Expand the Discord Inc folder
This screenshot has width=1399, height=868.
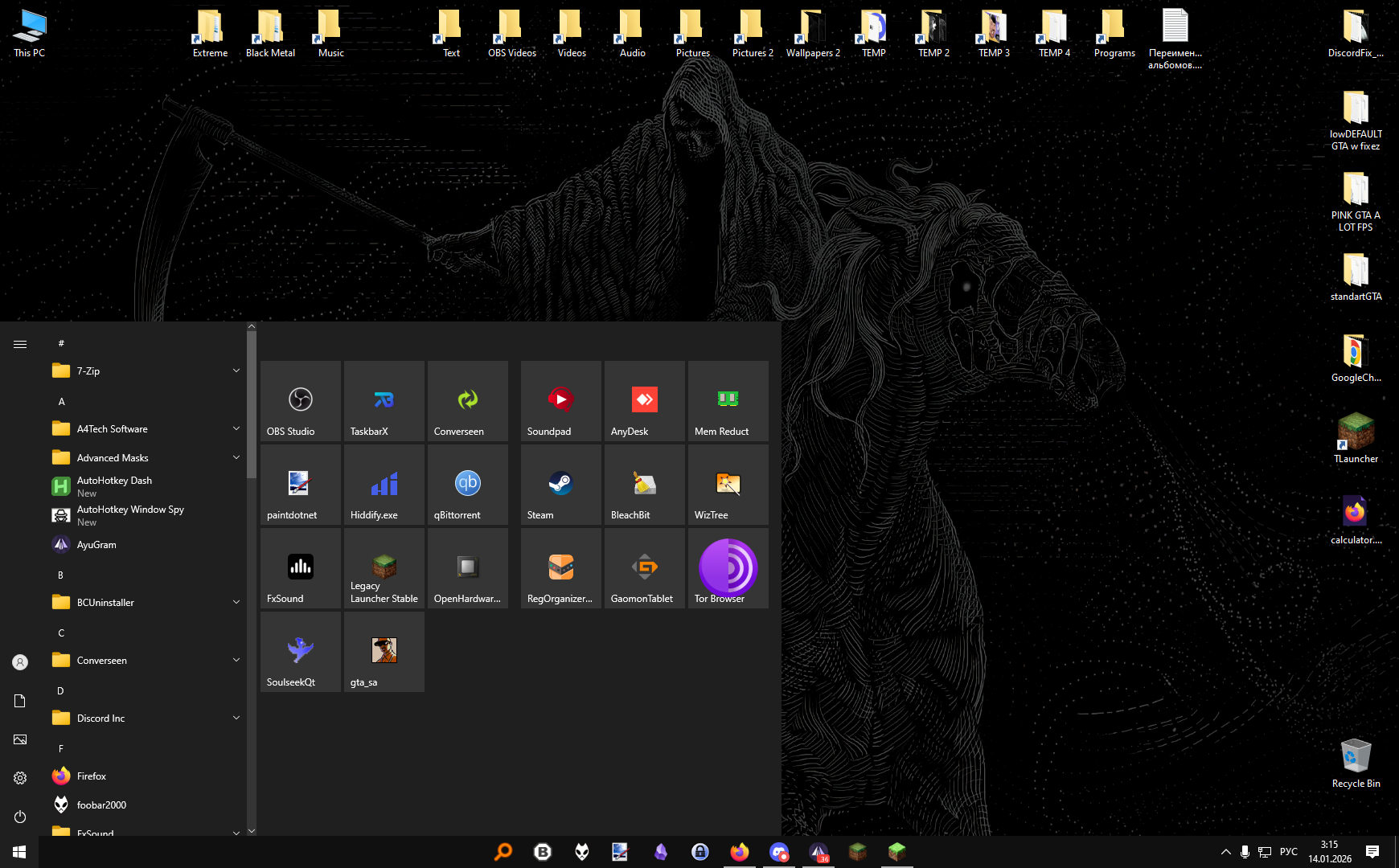click(146, 719)
